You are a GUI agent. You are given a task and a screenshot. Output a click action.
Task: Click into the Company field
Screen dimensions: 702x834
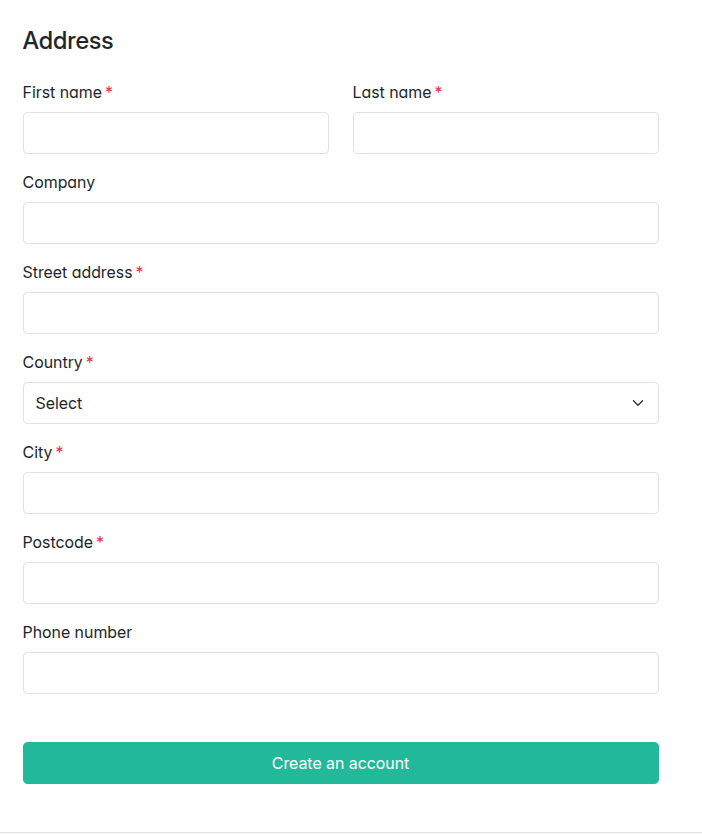coord(340,223)
